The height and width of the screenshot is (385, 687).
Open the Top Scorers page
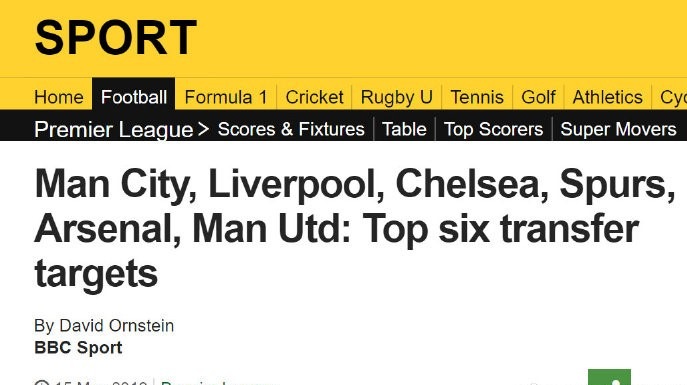tap(493, 129)
